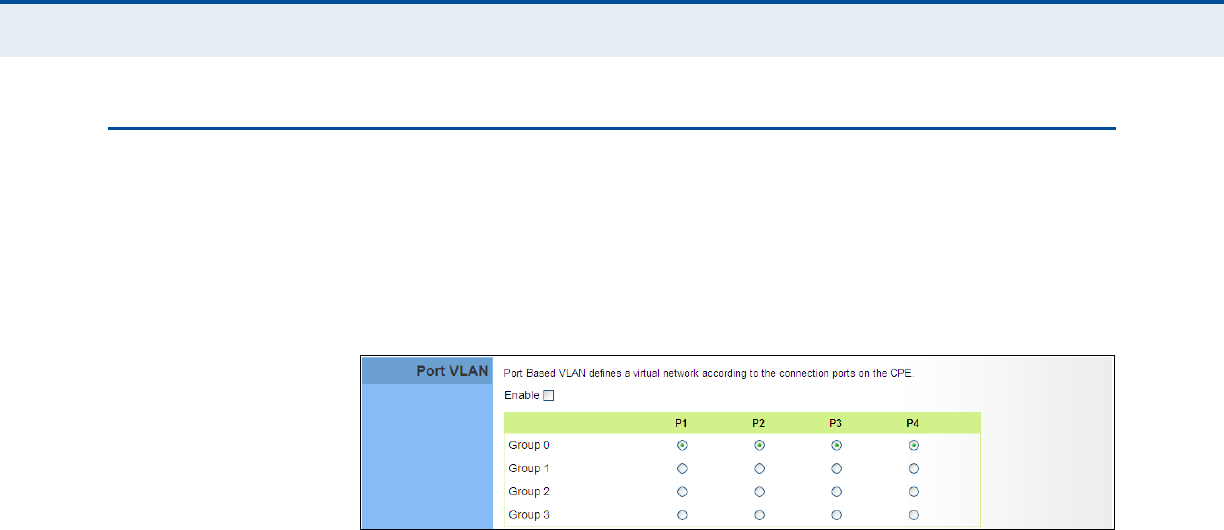This screenshot has width=1224, height=530.
Task: Assign port P4 to Group 1
Action: (914, 468)
